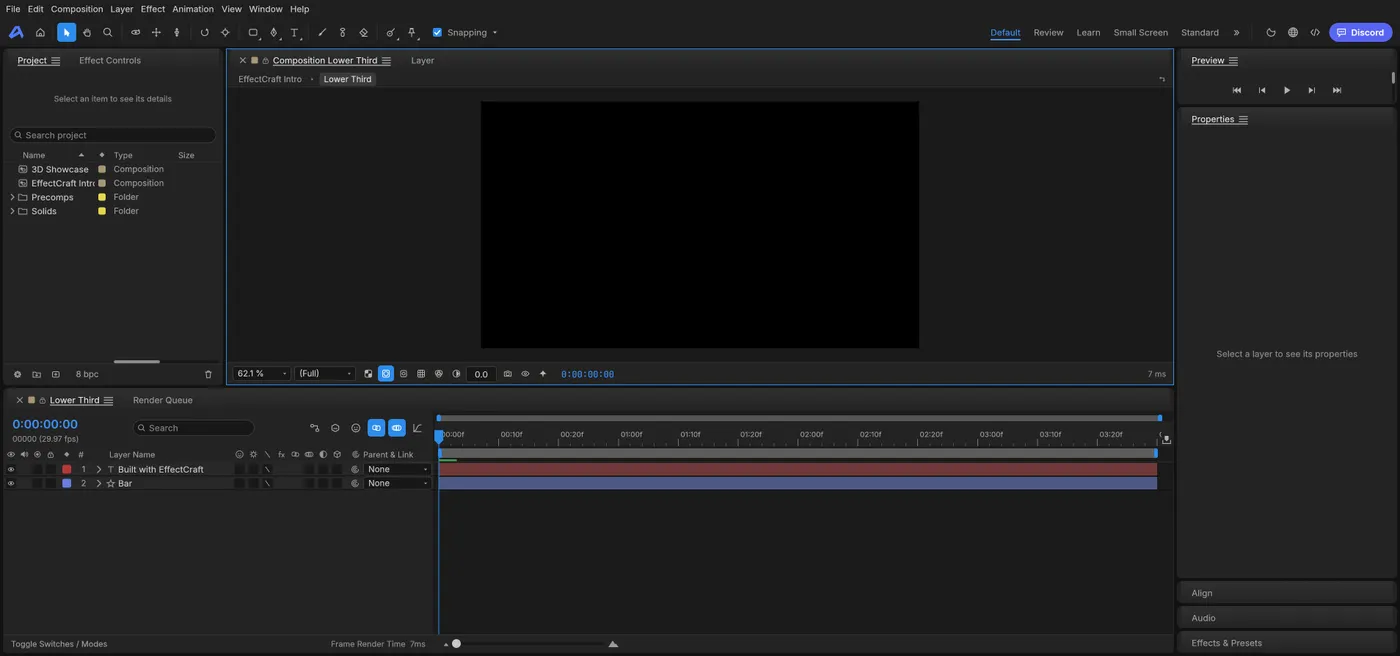The height and width of the screenshot is (656, 1400).
Task: Select the arrow Selection tool
Action: [66, 32]
